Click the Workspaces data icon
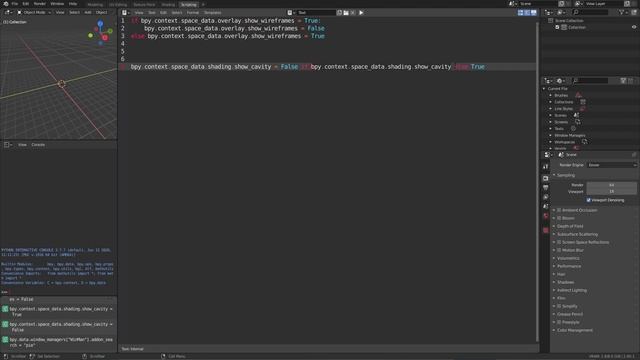640x360 pixels. (584, 142)
